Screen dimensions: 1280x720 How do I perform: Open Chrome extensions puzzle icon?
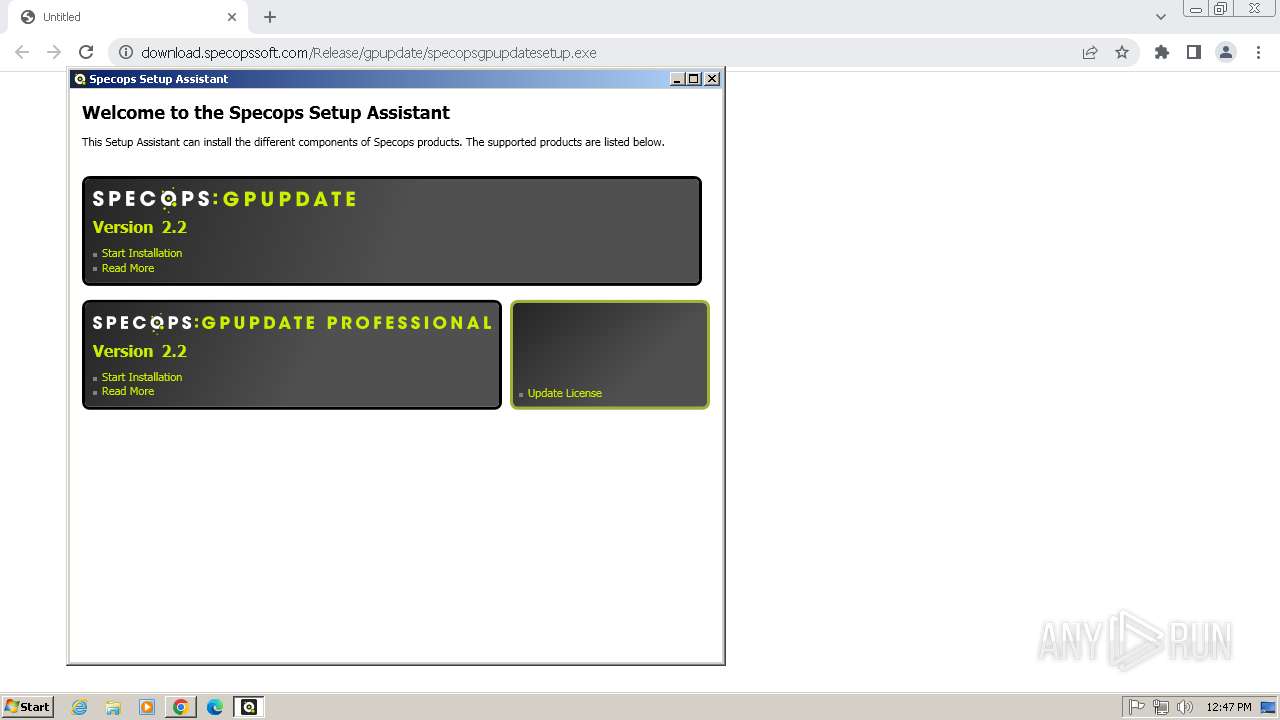(x=1162, y=52)
